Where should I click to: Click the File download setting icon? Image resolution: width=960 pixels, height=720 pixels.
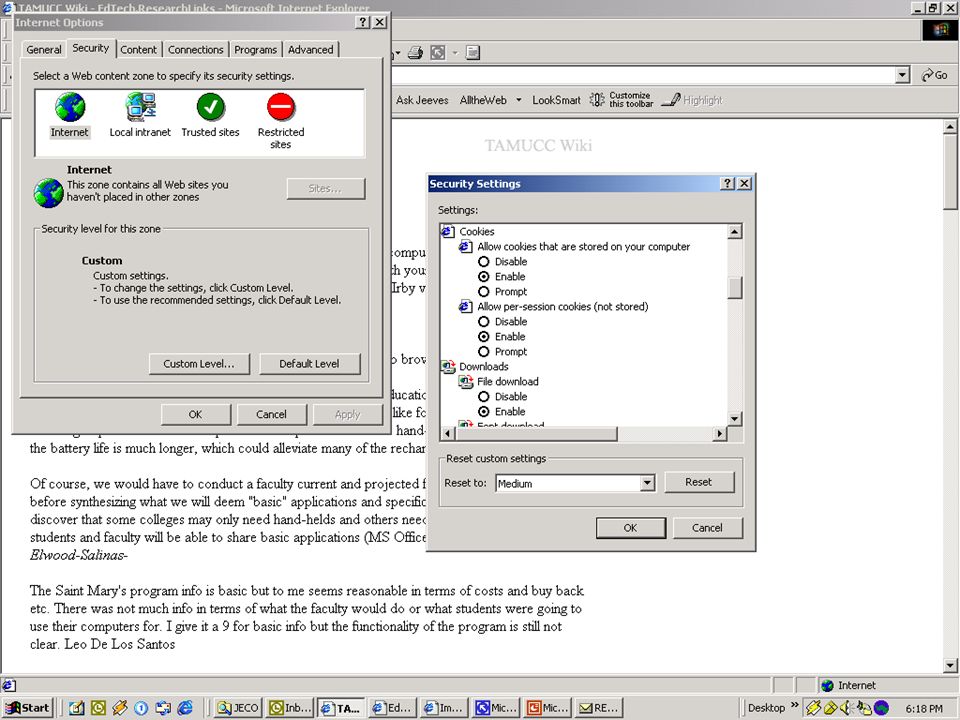point(466,381)
